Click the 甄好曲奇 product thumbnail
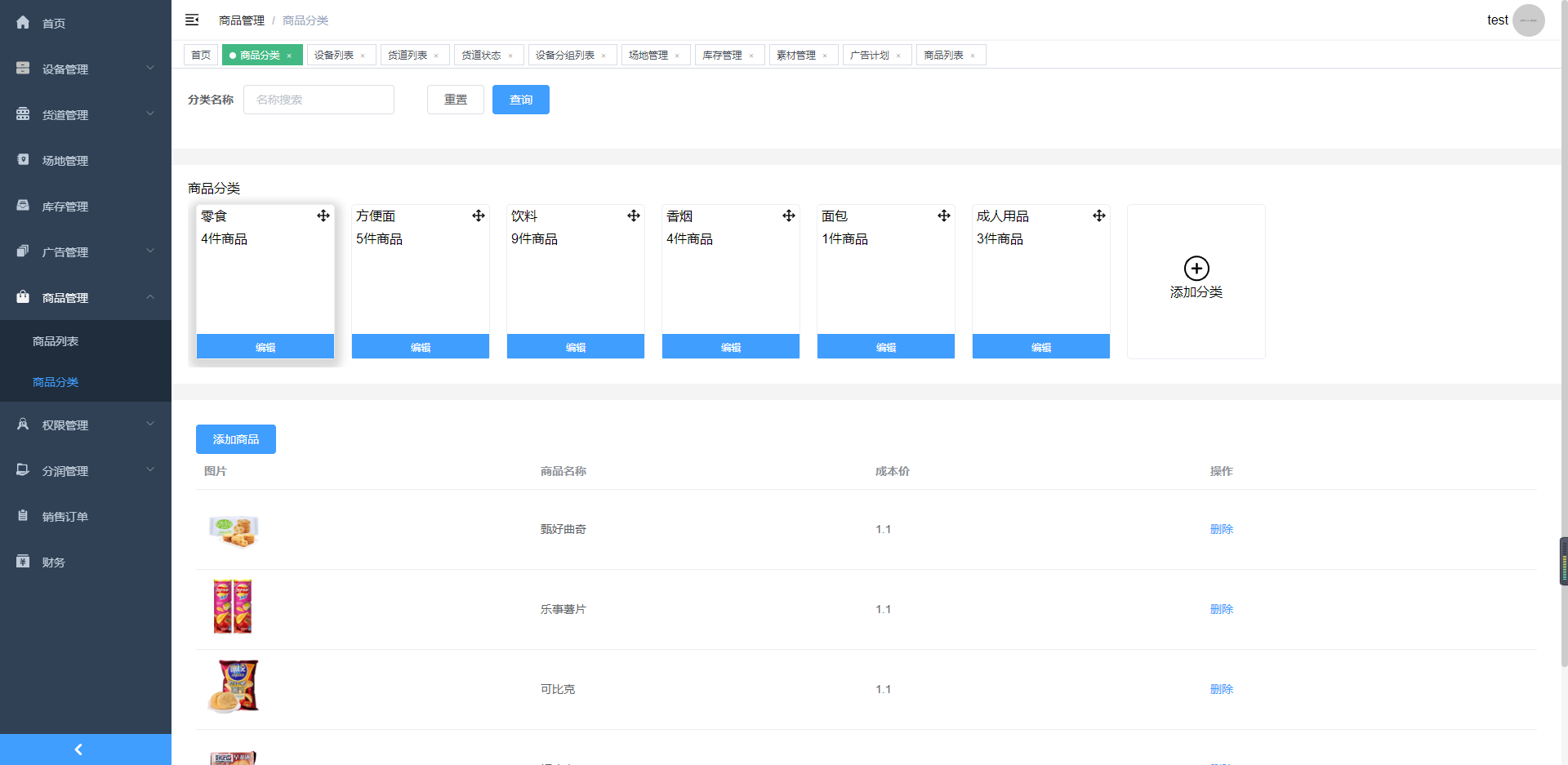Screen dimensions: 1568x765 point(234,531)
